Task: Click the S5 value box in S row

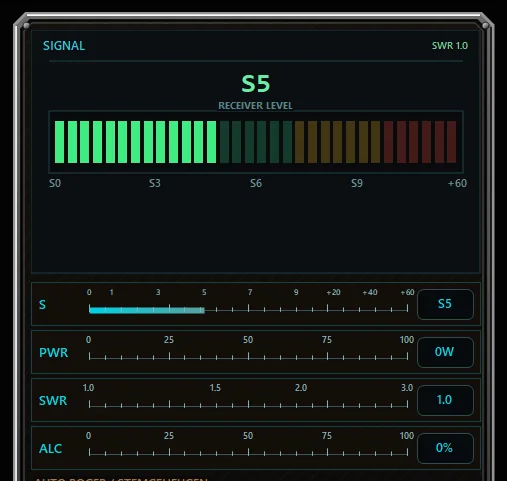Action: [445, 304]
